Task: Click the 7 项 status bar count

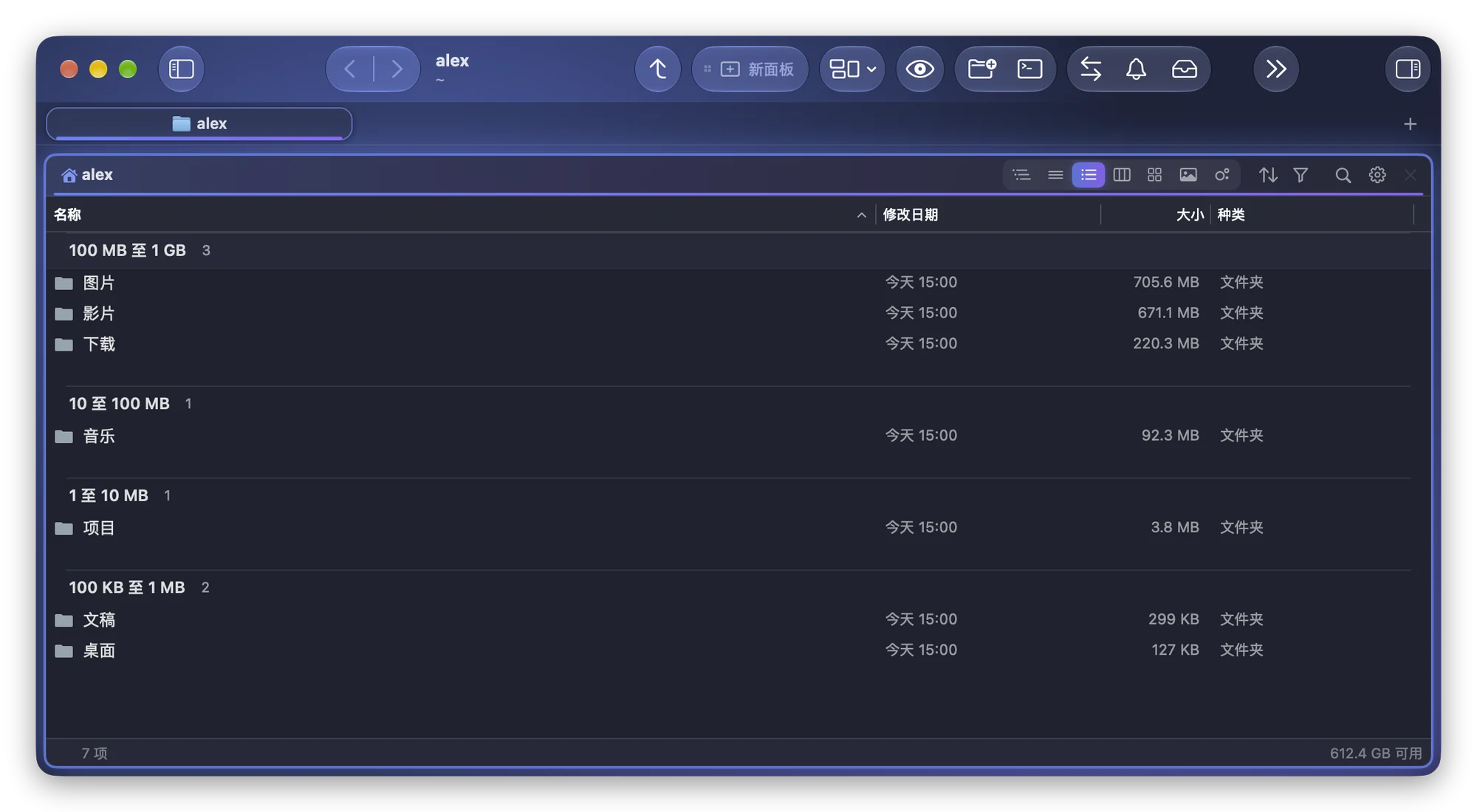Action: 95,753
